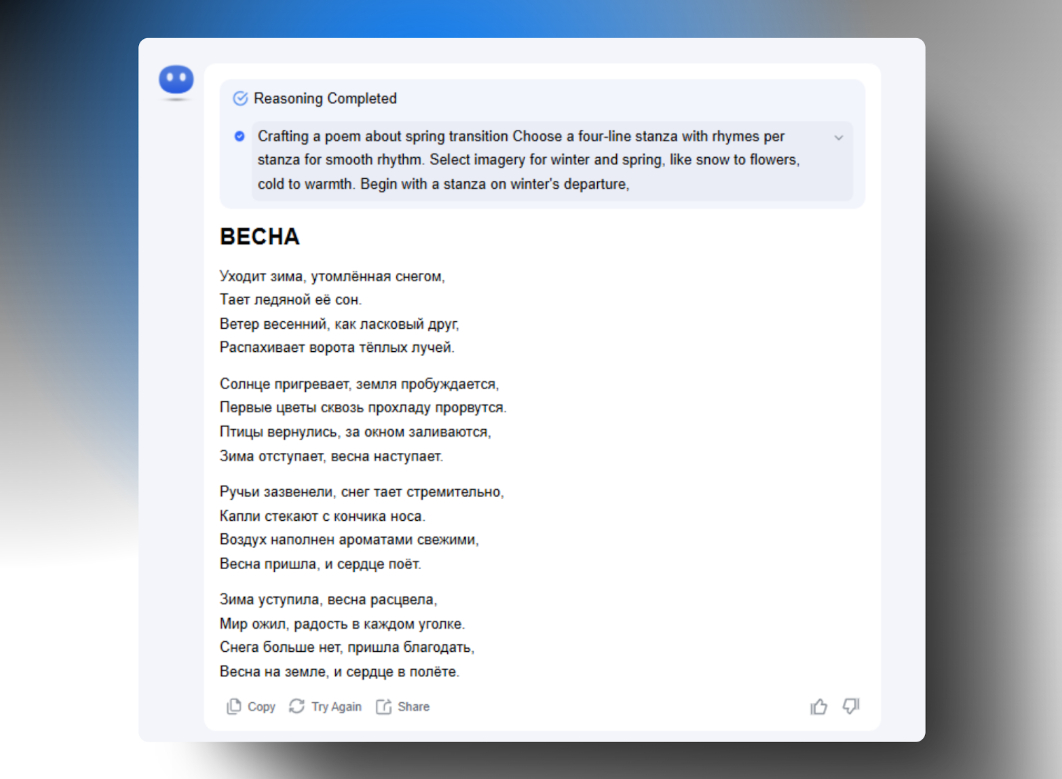This screenshot has width=1062, height=779.
Task: Expand the reasoning details chevron
Action: [x=838, y=138]
